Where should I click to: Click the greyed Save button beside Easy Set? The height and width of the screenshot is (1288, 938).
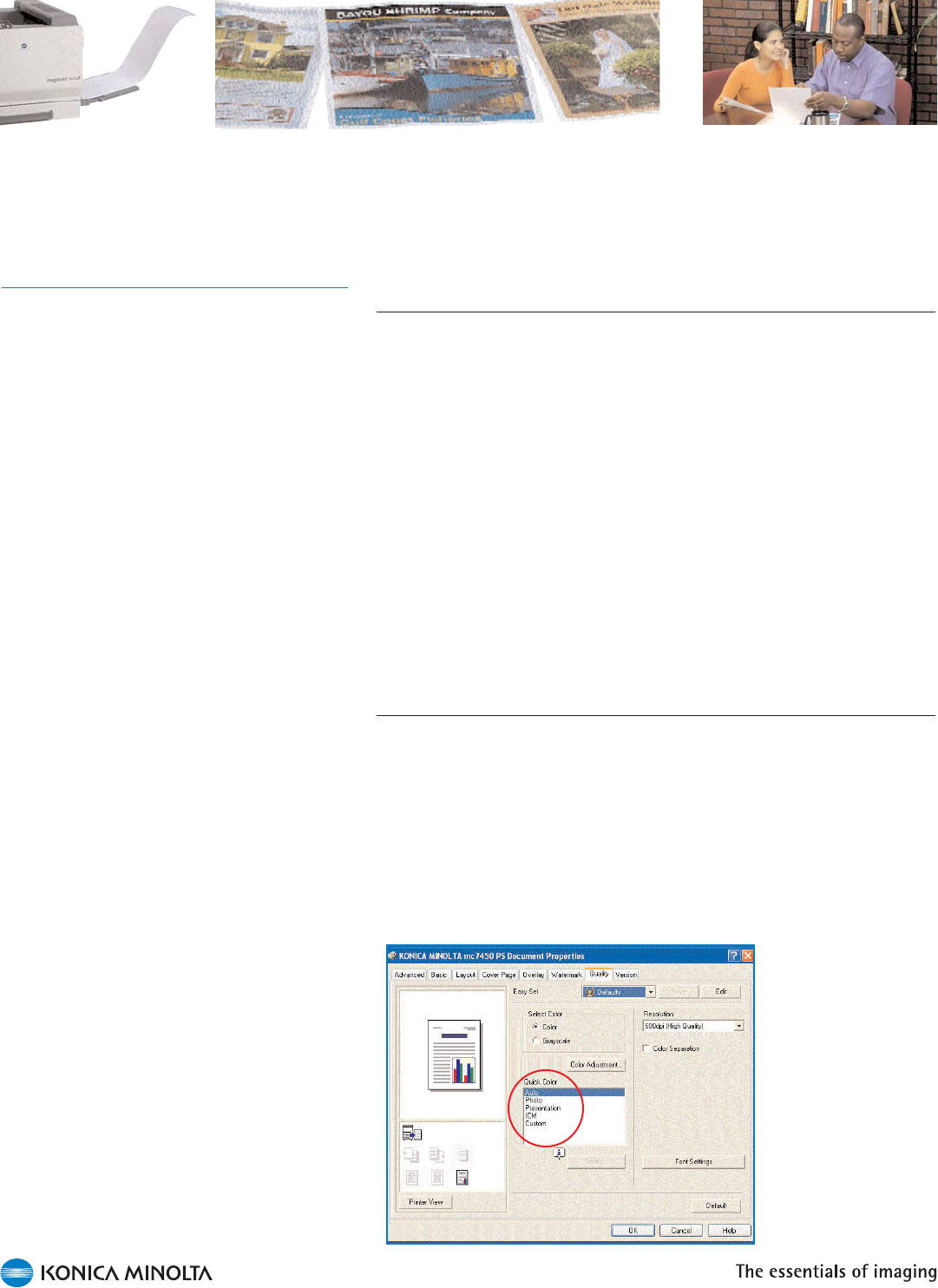pyautogui.click(x=679, y=991)
